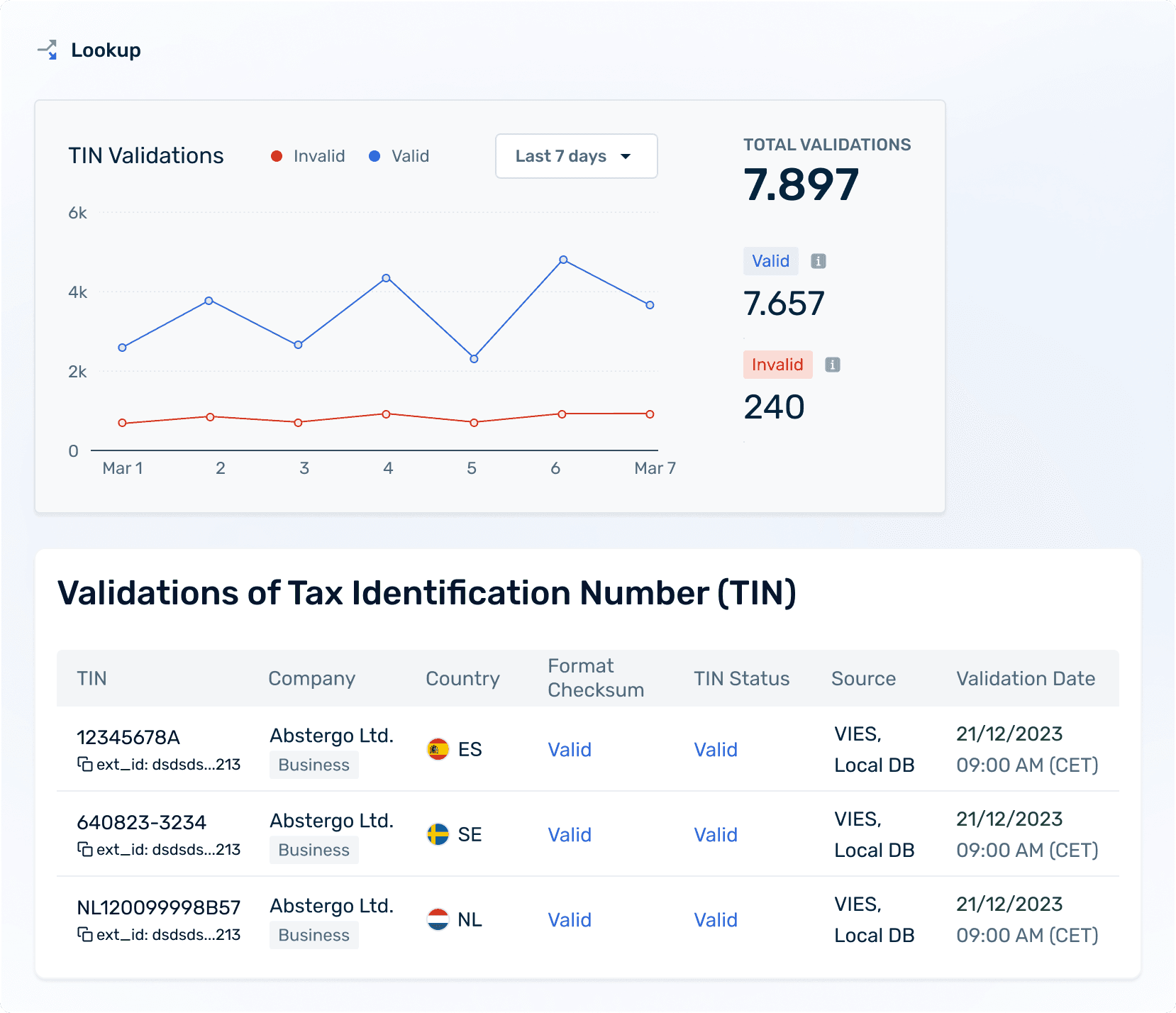This screenshot has width=1176, height=1013.
Task: Click the Country column header
Action: [x=462, y=679]
